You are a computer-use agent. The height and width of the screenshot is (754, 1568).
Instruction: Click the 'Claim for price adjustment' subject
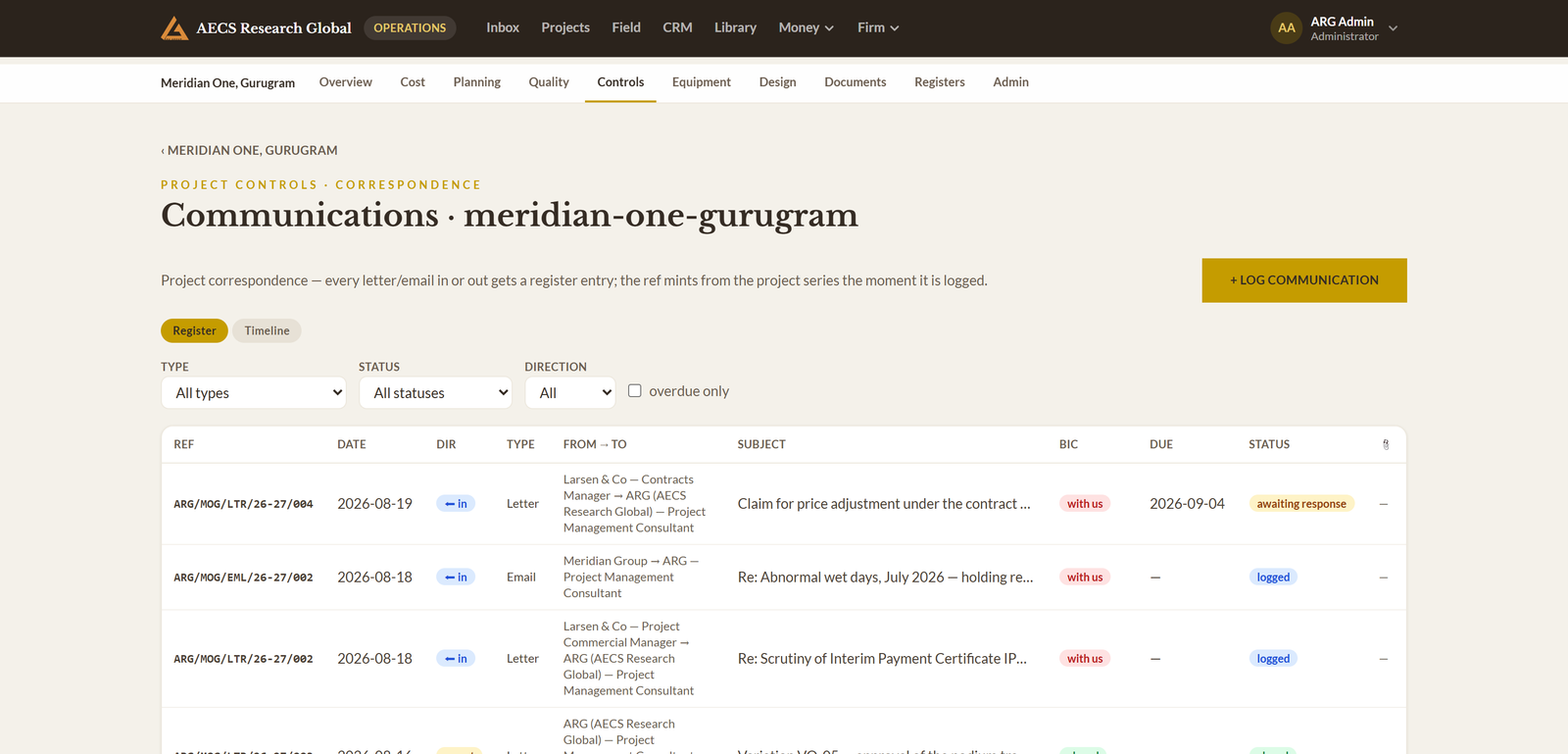click(884, 504)
